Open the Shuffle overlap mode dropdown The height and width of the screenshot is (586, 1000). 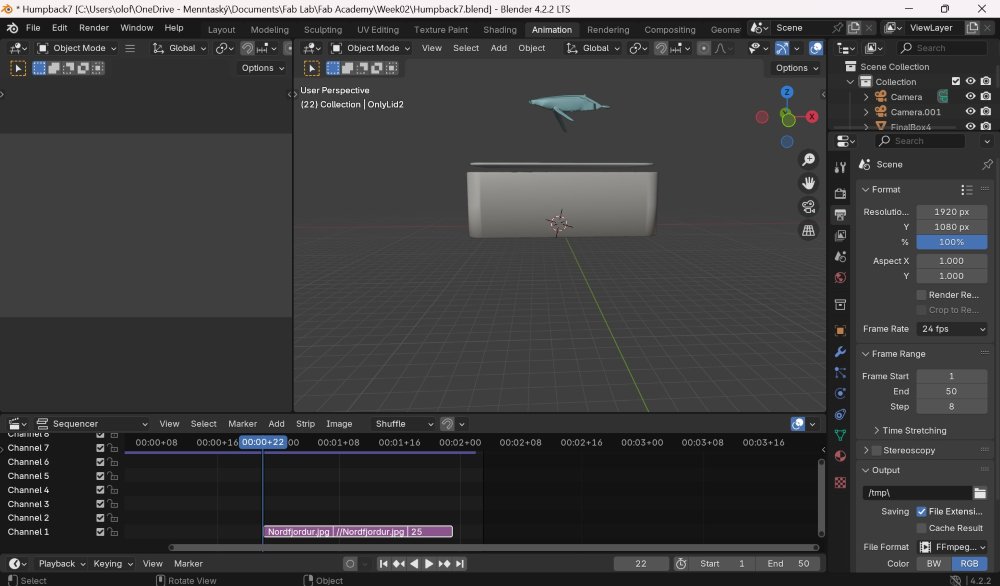[x=404, y=424]
